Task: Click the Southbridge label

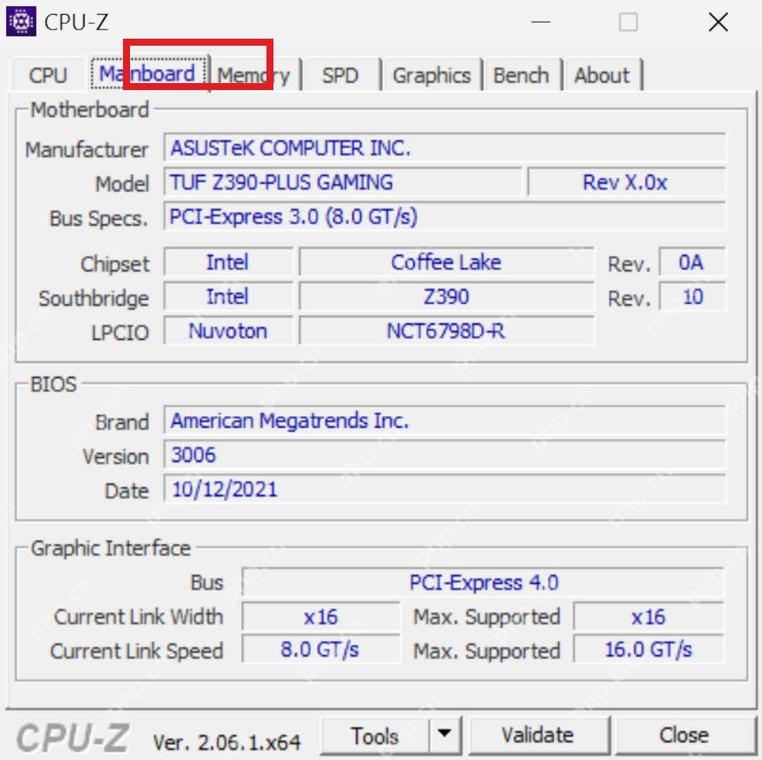Action: click(x=94, y=298)
